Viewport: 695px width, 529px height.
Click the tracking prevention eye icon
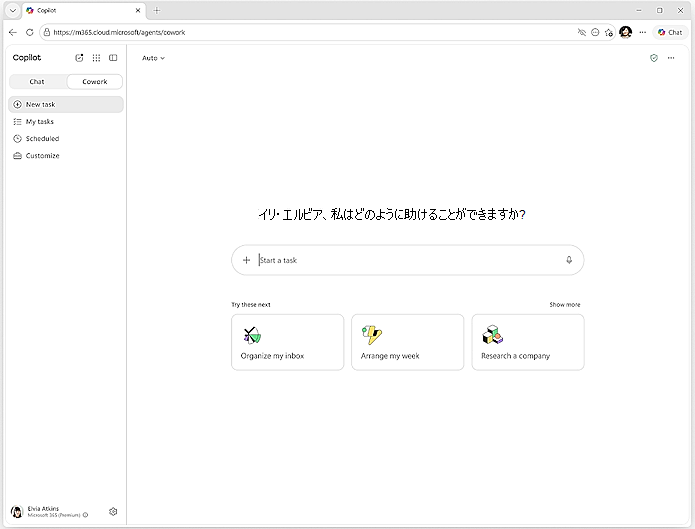(582, 32)
